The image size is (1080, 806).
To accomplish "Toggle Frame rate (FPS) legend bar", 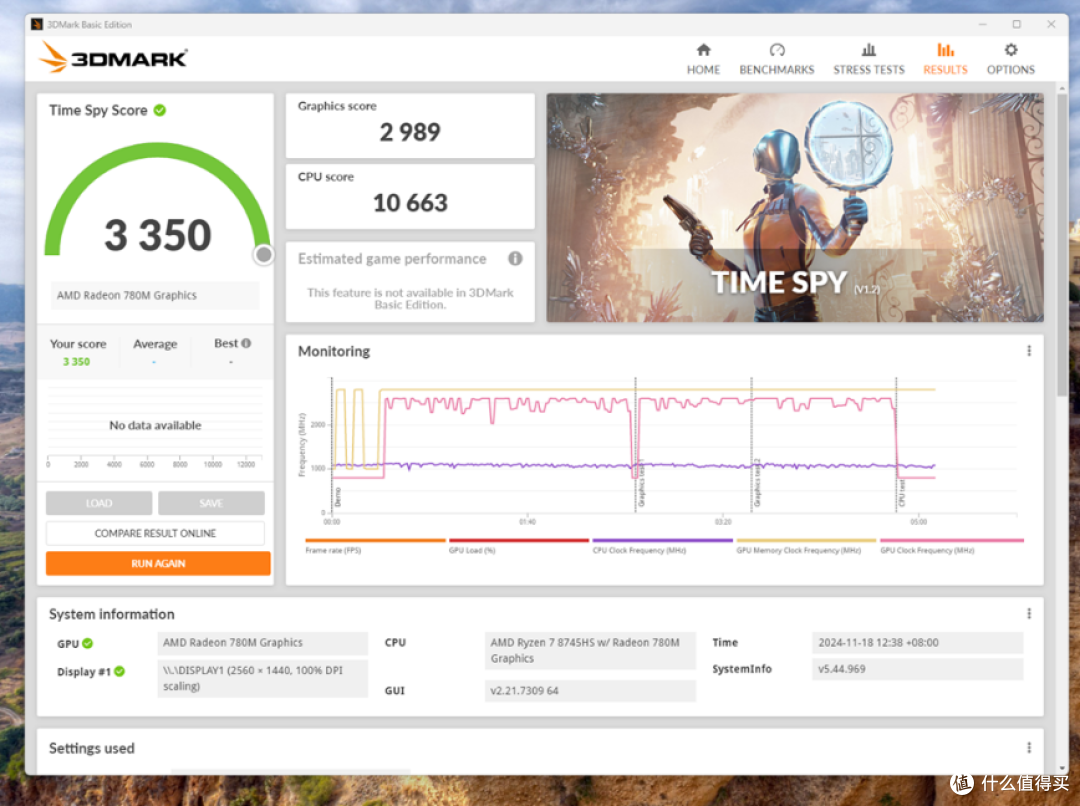I will coord(375,541).
